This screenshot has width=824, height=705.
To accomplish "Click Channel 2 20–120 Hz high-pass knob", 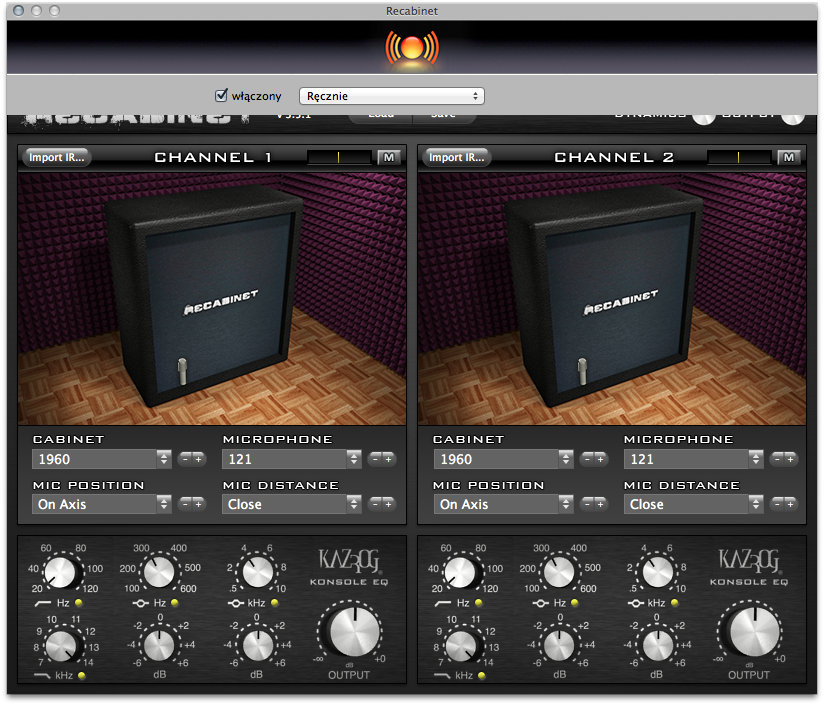I will 460,573.
